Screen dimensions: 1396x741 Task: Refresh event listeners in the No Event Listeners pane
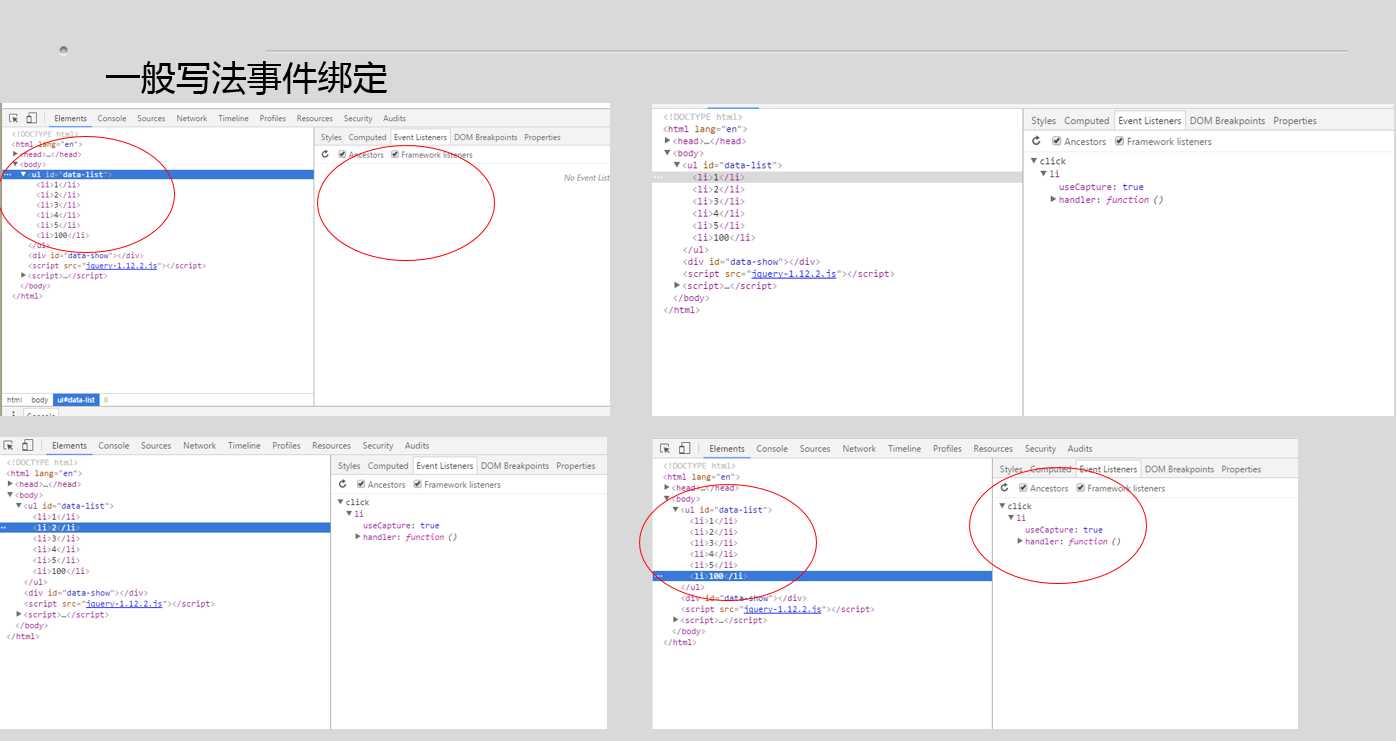pos(326,155)
